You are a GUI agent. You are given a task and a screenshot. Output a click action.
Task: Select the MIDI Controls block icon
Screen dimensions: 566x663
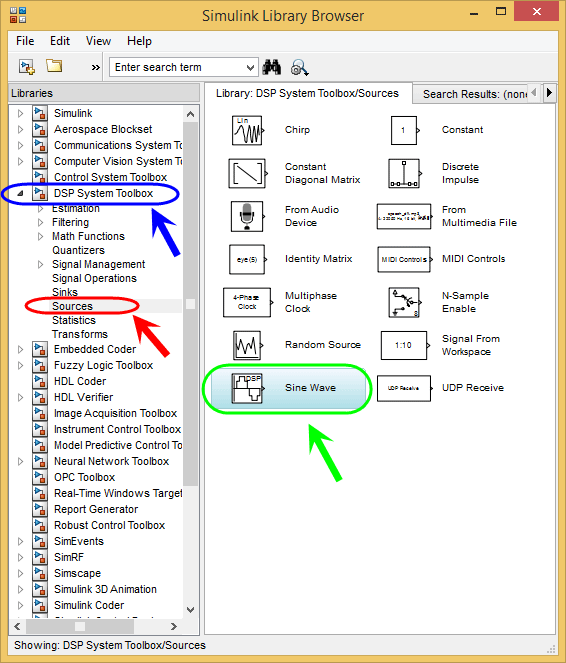pos(405,259)
